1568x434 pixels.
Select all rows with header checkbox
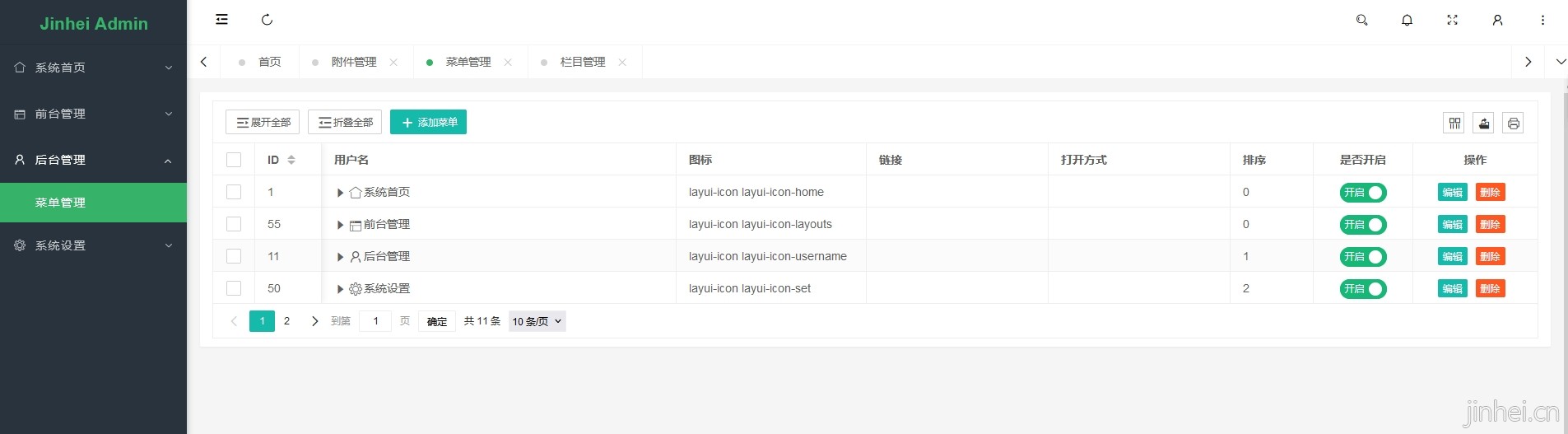tap(234, 160)
